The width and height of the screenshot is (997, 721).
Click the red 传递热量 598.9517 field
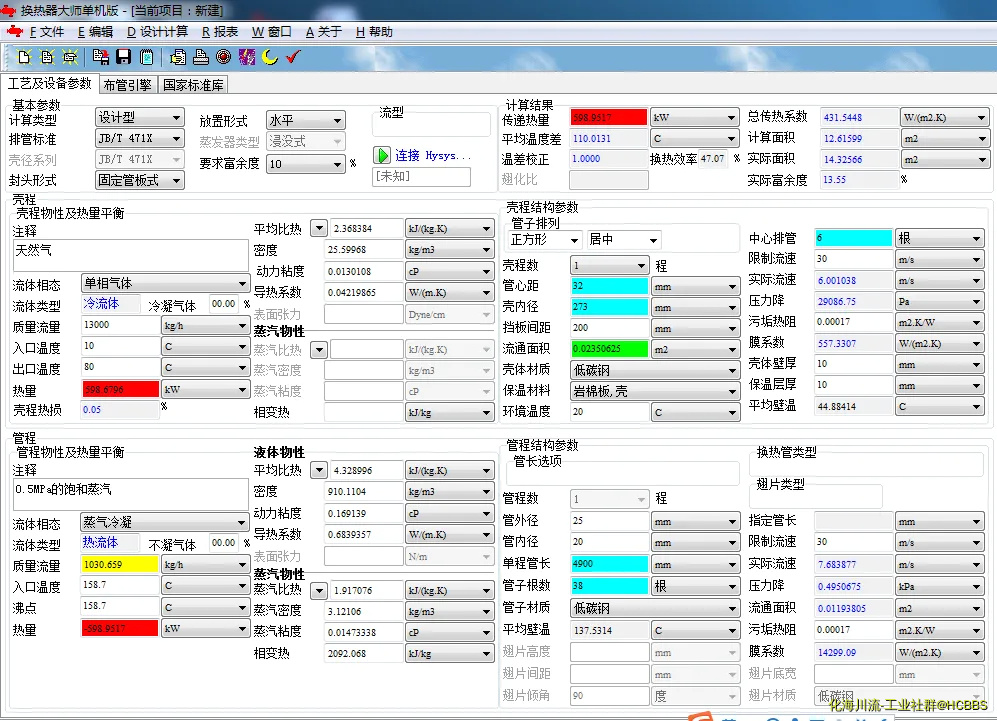click(609, 117)
